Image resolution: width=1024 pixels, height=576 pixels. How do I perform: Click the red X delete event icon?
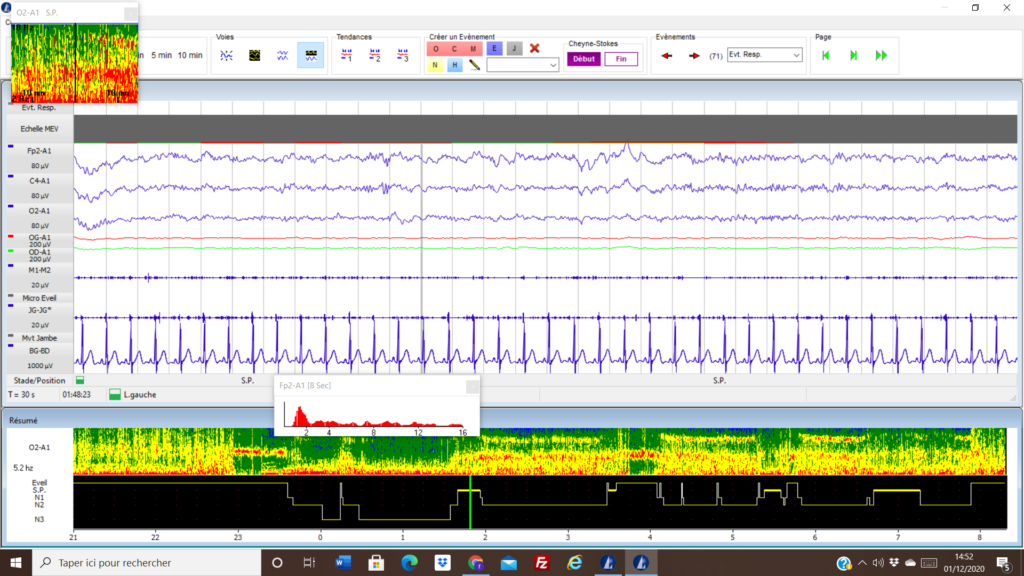(535, 48)
